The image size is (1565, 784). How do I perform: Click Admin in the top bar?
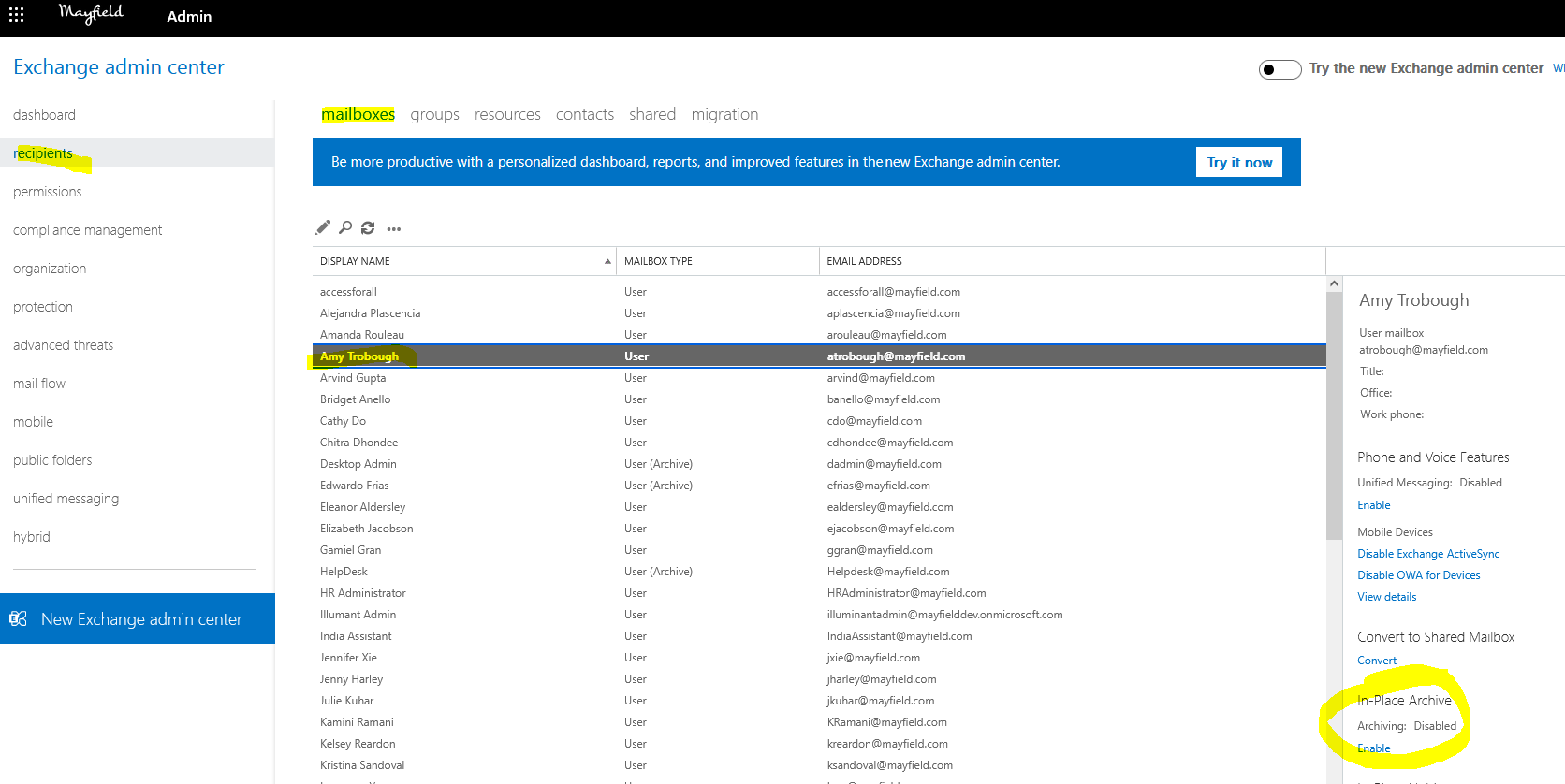pyautogui.click(x=189, y=16)
